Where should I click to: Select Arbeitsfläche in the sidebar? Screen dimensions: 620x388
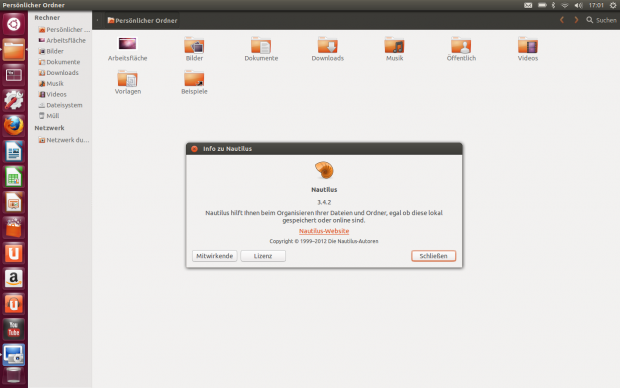coord(61,40)
